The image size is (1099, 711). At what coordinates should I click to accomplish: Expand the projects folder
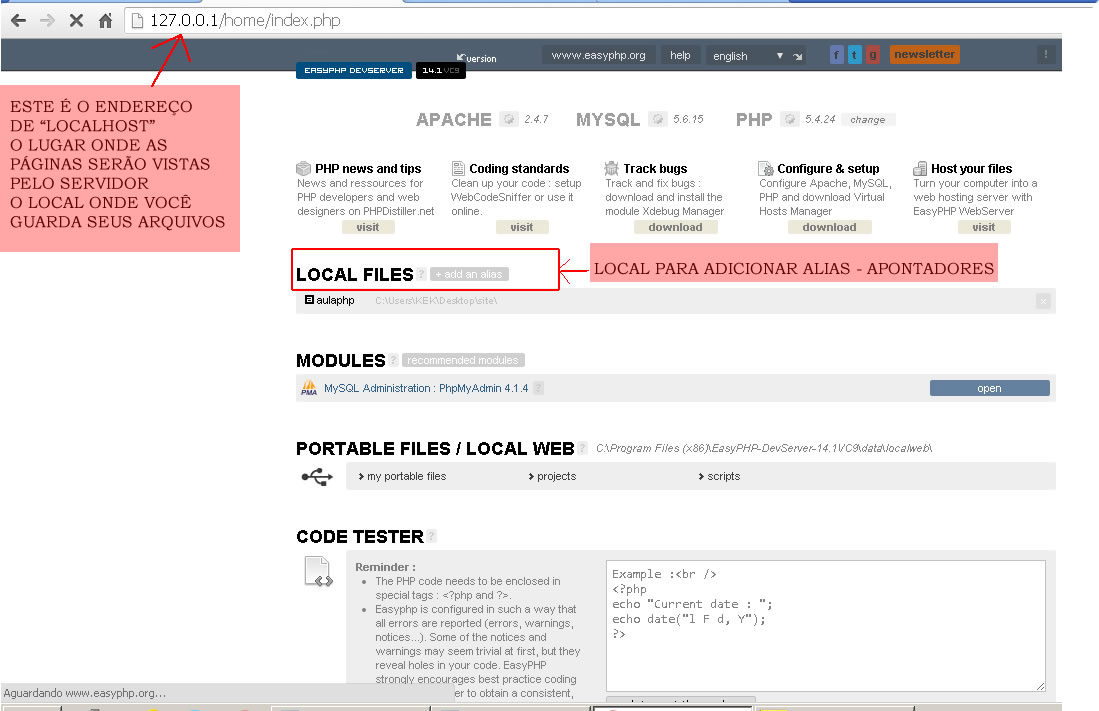[x=552, y=476]
